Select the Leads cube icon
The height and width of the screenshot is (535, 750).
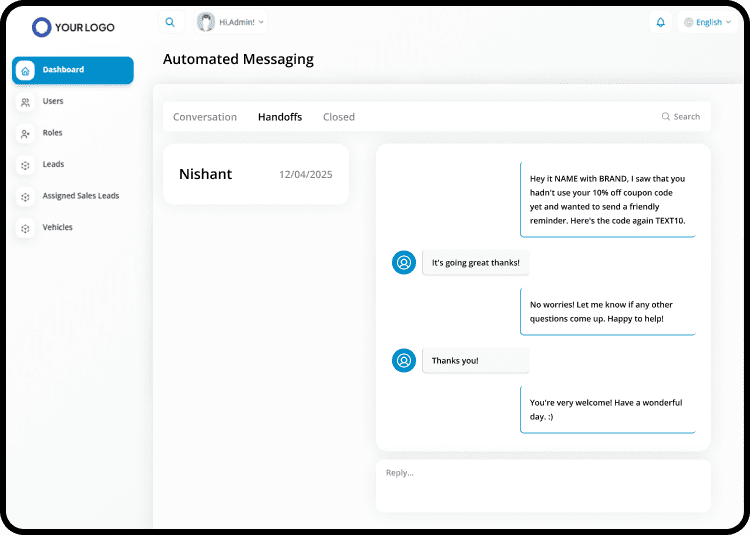[25, 165]
